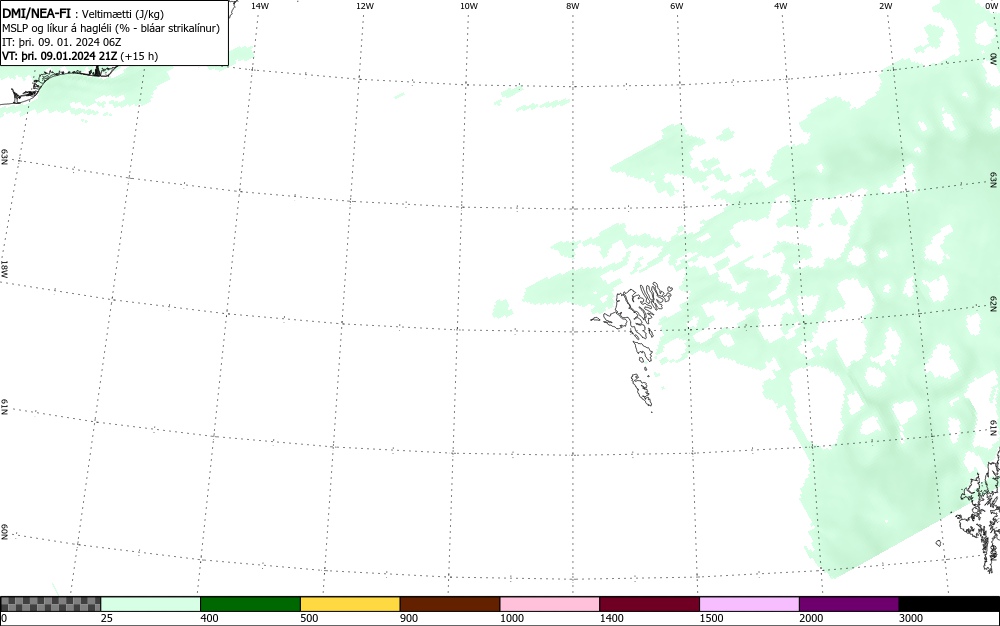Click the 61N label on the left edge

coord(4,407)
